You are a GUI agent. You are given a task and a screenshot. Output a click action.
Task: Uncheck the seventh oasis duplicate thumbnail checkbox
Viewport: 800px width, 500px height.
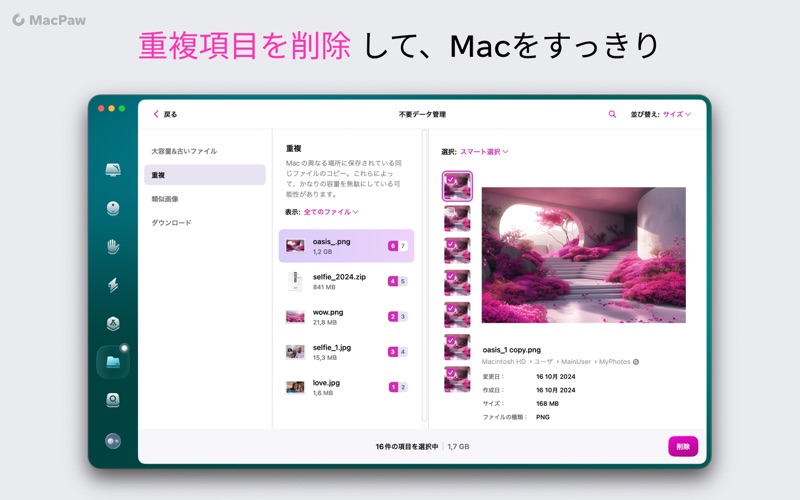pyautogui.click(x=450, y=372)
